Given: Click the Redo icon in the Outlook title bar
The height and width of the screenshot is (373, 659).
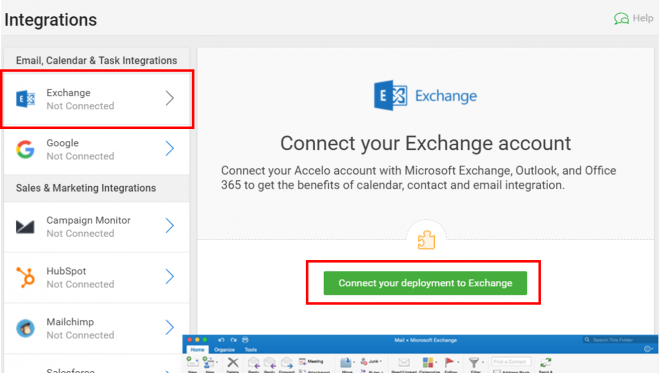Looking at the screenshot, I should tap(234, 340).
